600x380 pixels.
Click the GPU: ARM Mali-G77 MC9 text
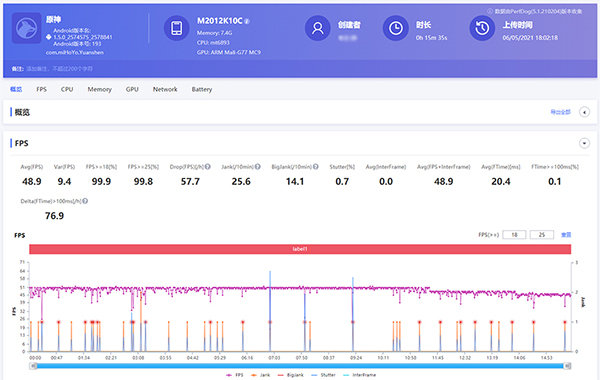(x=229, y=52)
